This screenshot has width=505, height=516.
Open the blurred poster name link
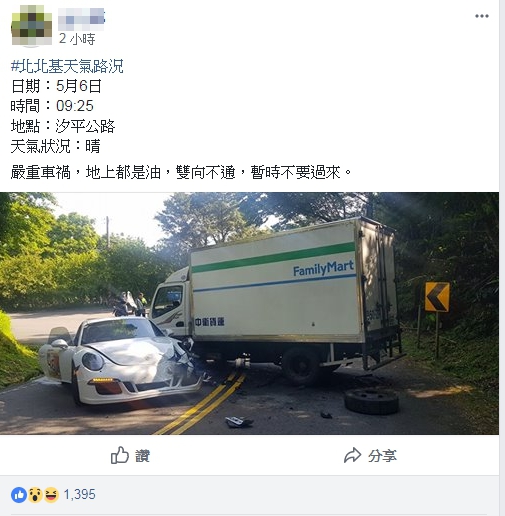(81, 19)
